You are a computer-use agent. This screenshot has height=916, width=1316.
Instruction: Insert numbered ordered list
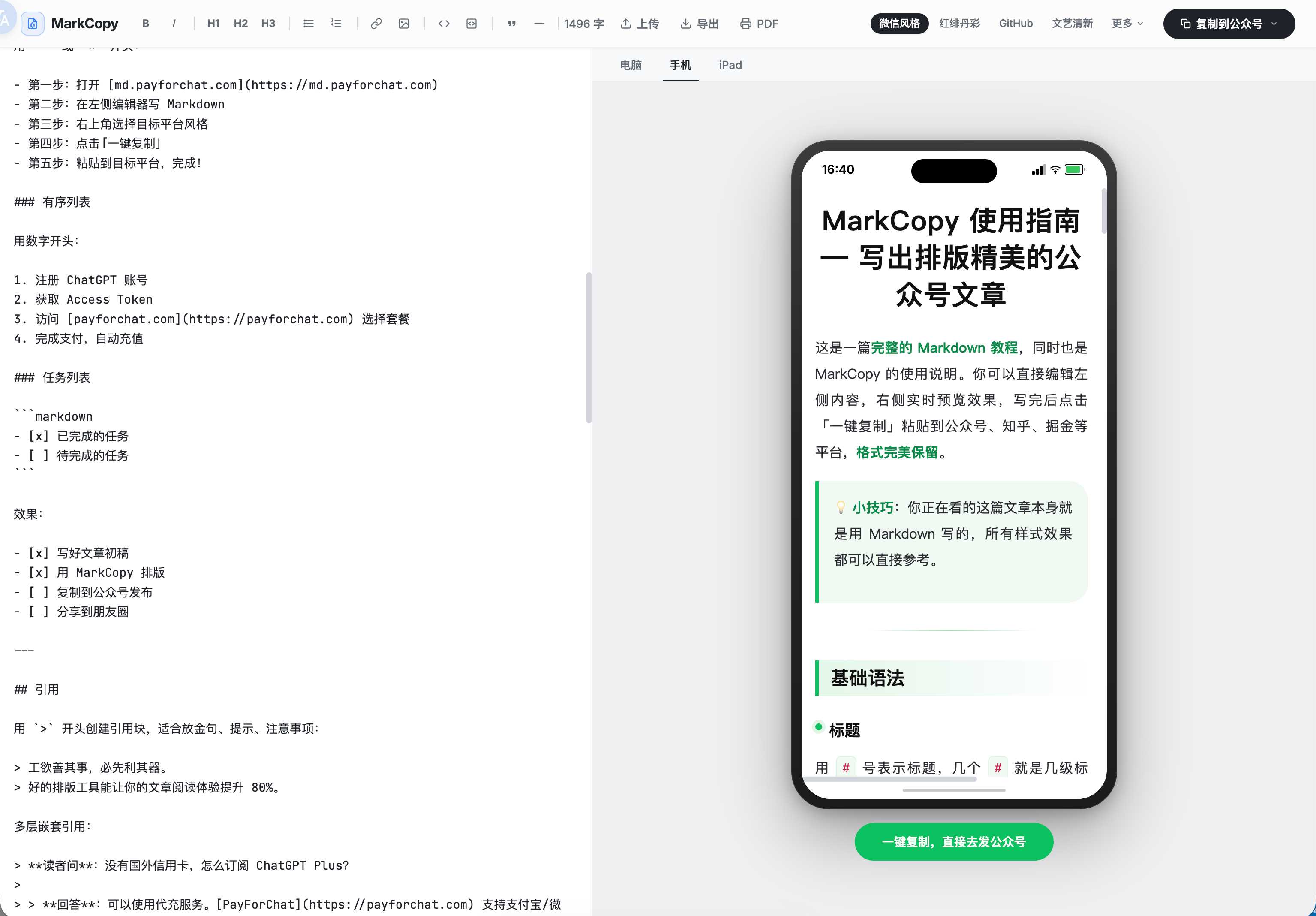tap(337, 24)
